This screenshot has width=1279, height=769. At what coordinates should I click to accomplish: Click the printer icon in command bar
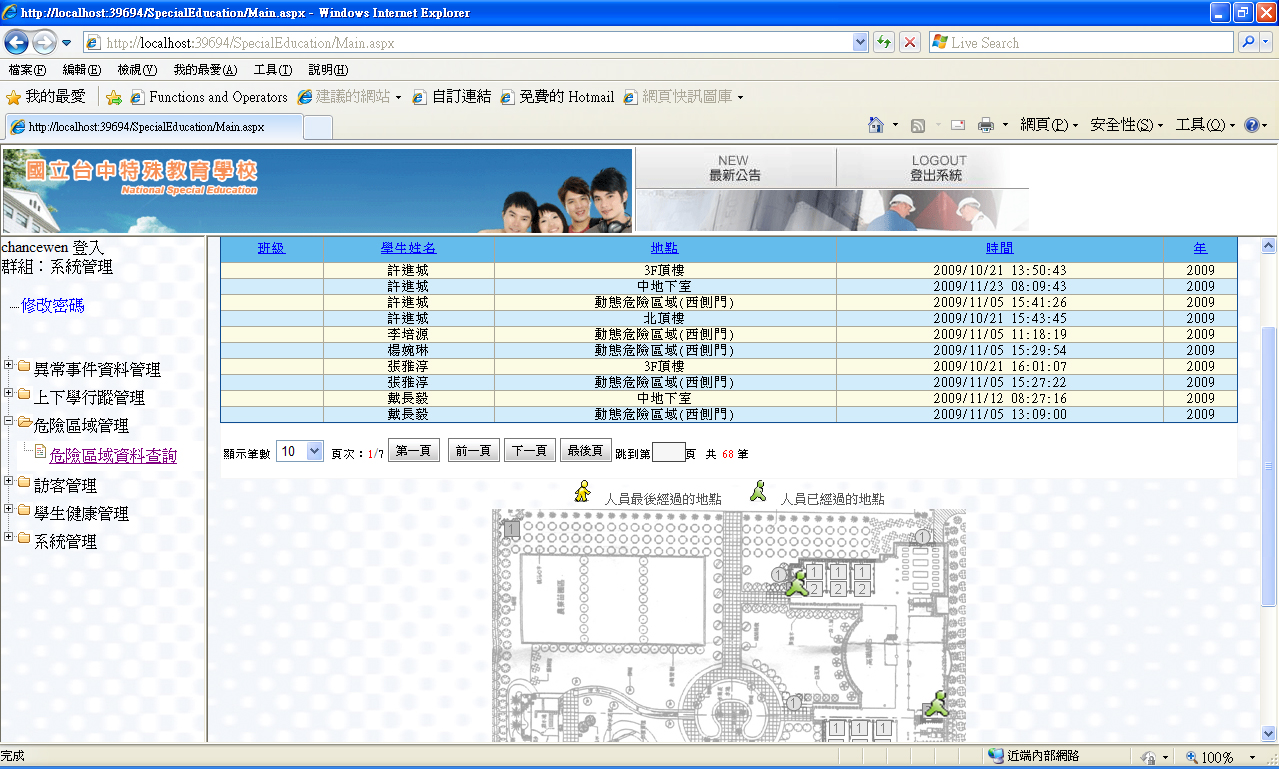point(985,125)
